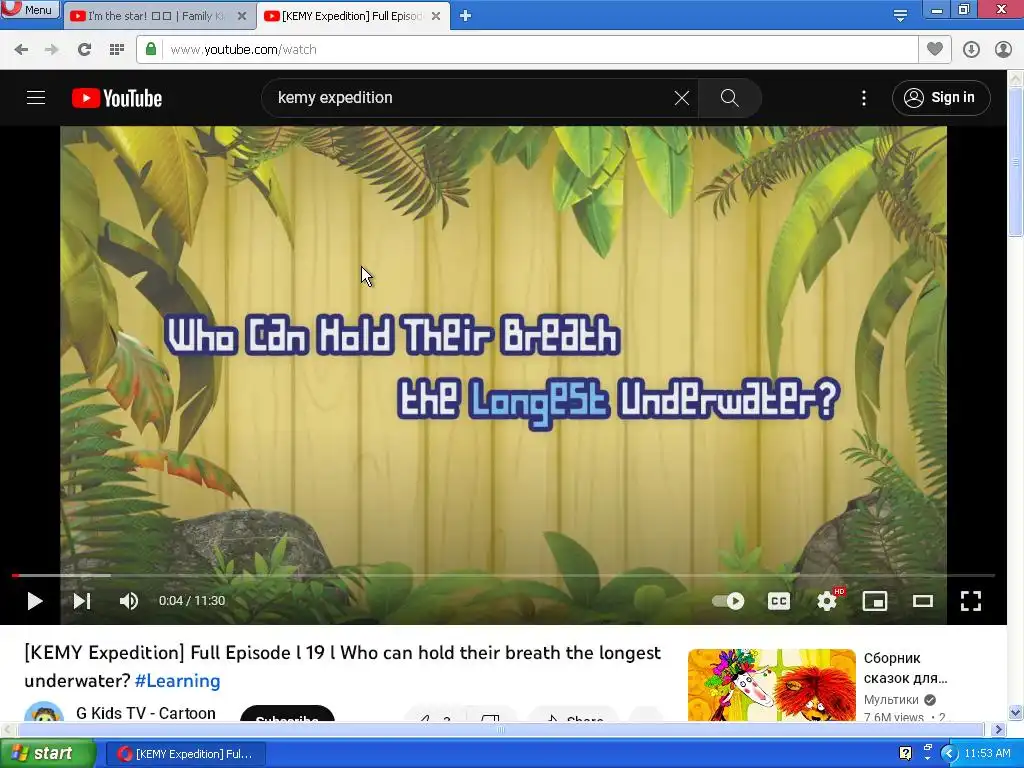This screenshot has height=768, width=1024.
Task: Clear the search query with the X
Action: [682, 98]
